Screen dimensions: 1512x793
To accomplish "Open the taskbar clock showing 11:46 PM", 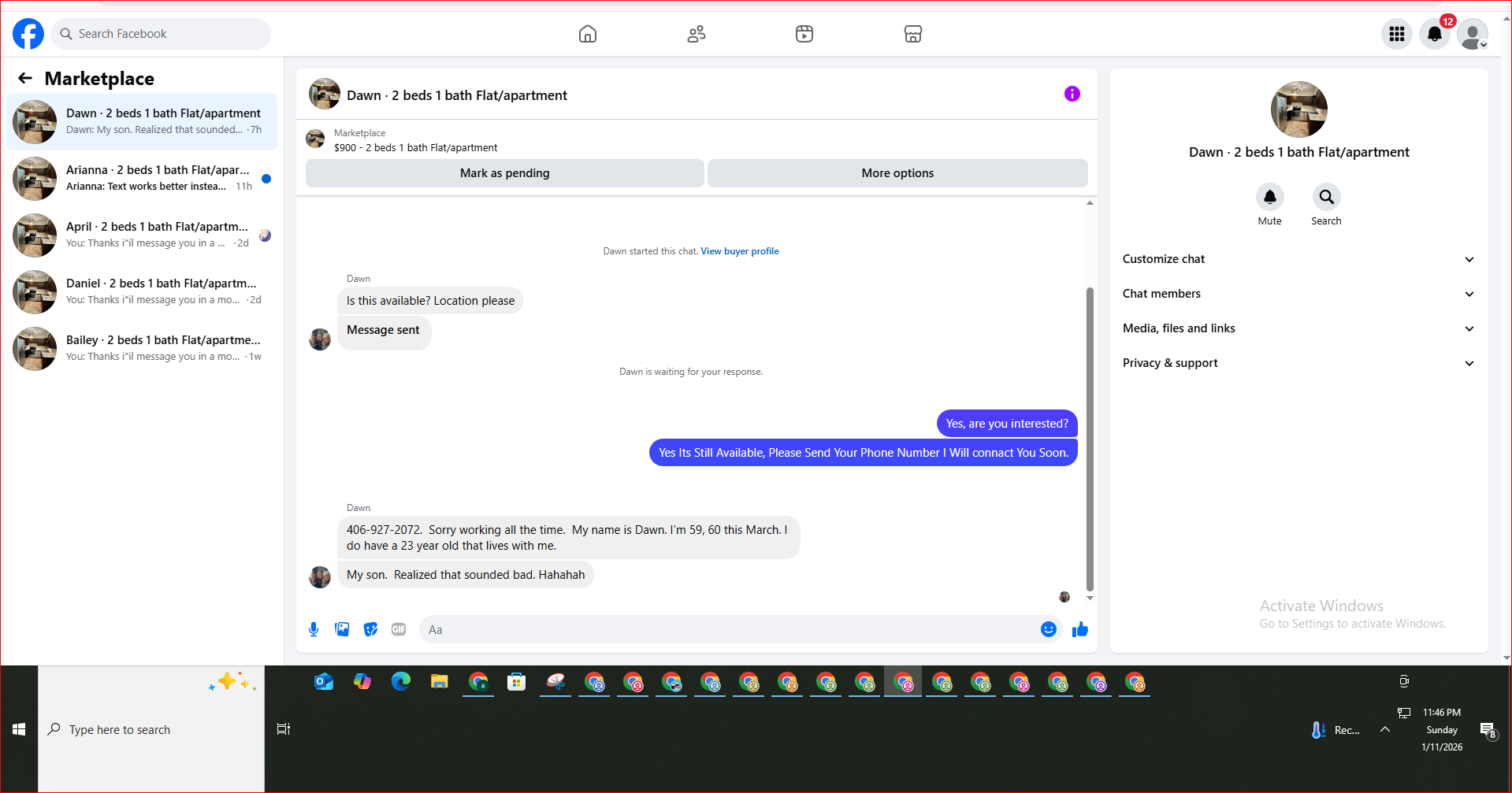I will [1442, 729].
